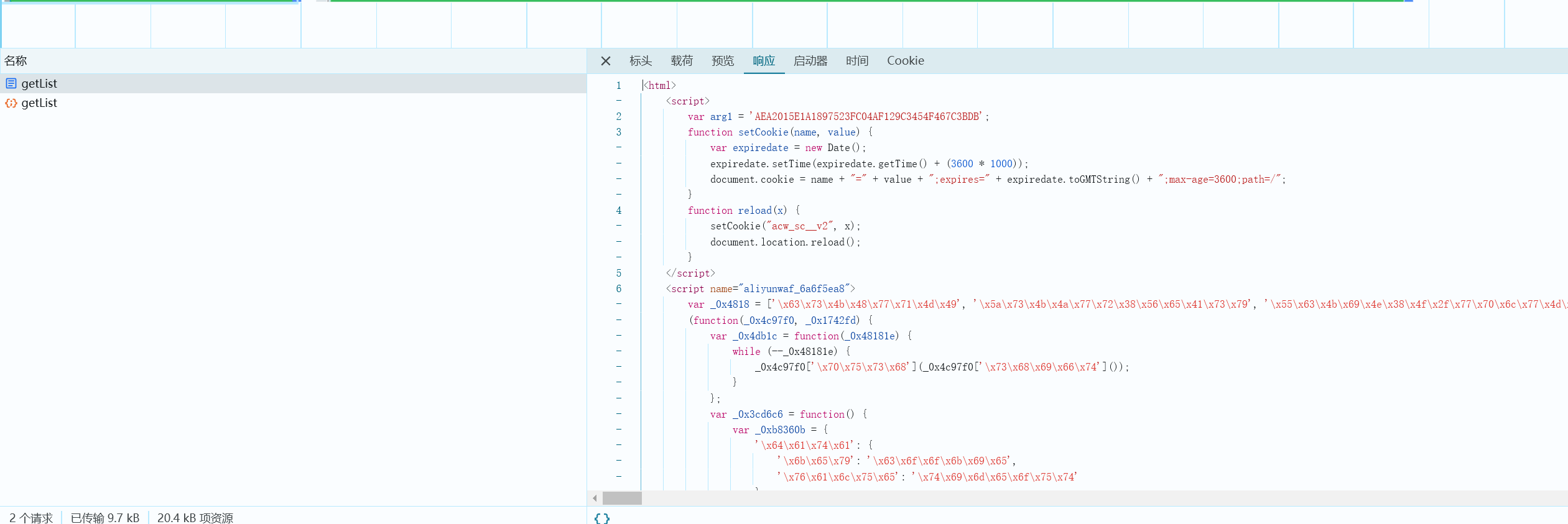
Task: Click the setCookie("acw_sc__v2", x) line
Action: pos(785,226)
